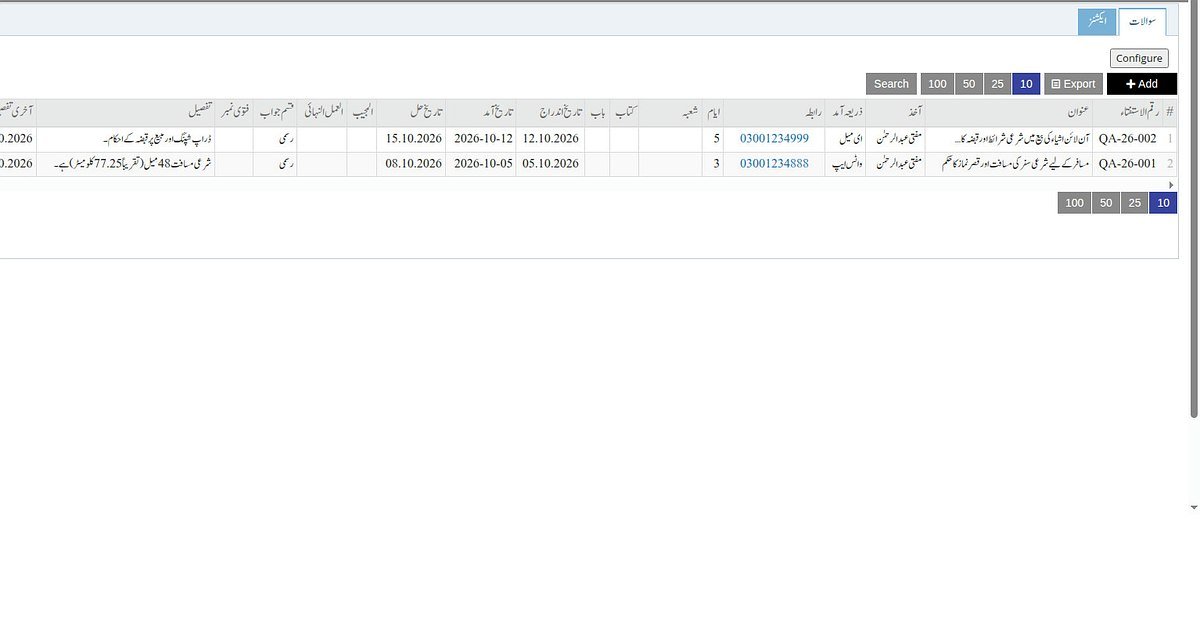
Task: Sort by the تاریخ آمد column header
Action: pyautogui.click(x=482, y=112)
